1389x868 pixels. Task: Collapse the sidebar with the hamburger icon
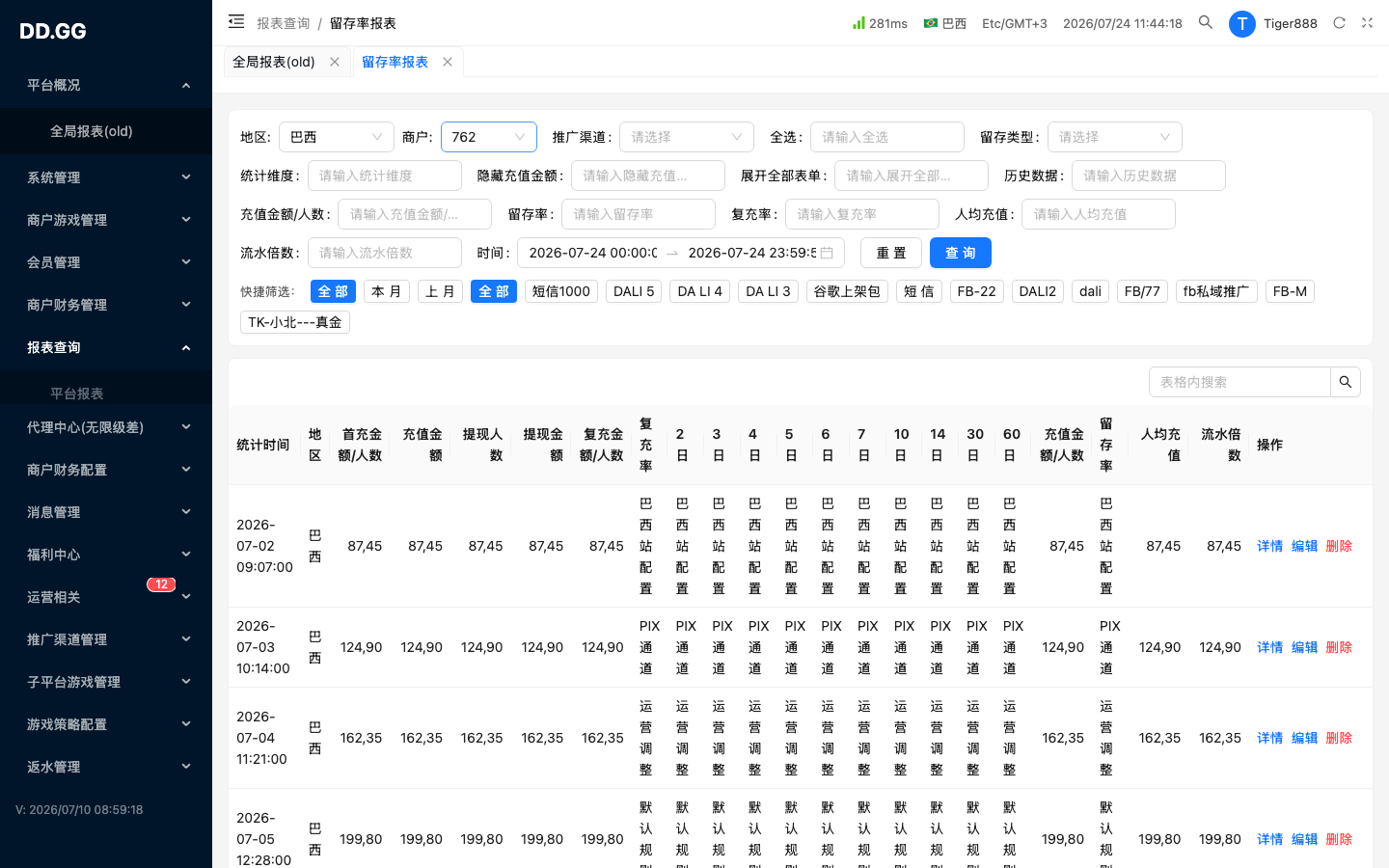point(236,21)
